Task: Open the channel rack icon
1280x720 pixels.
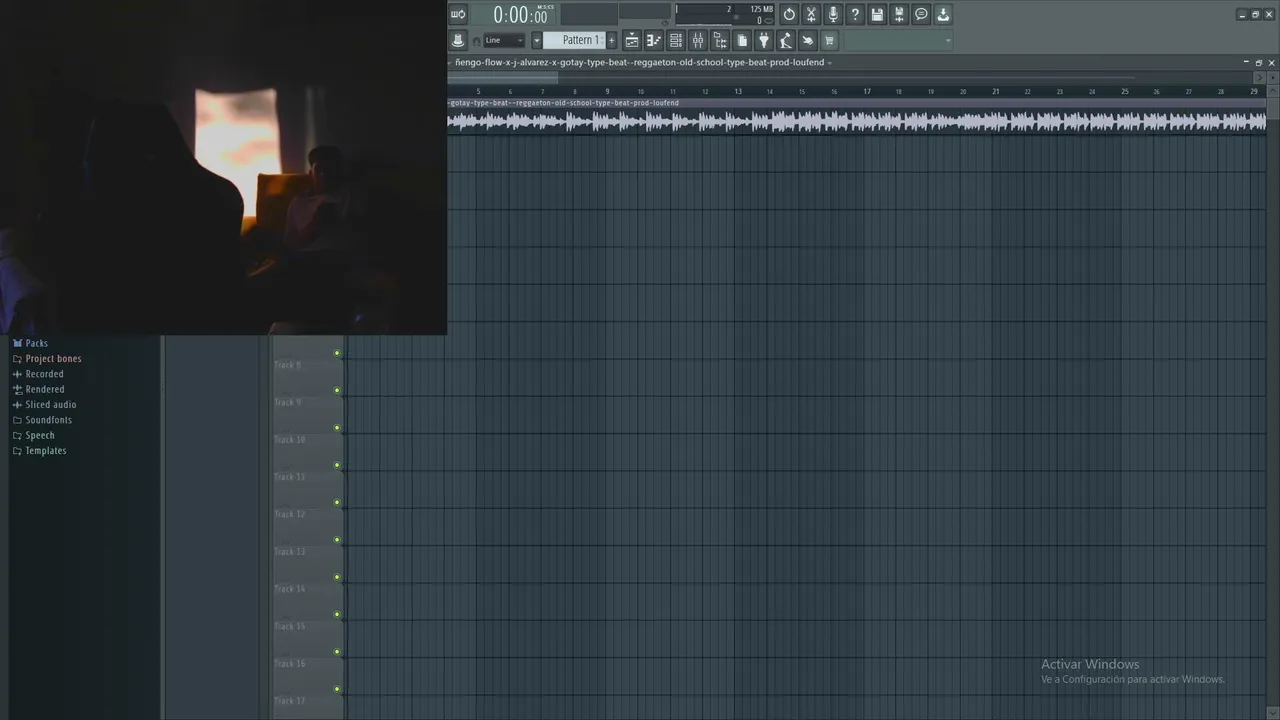Action: pos(676,40)
